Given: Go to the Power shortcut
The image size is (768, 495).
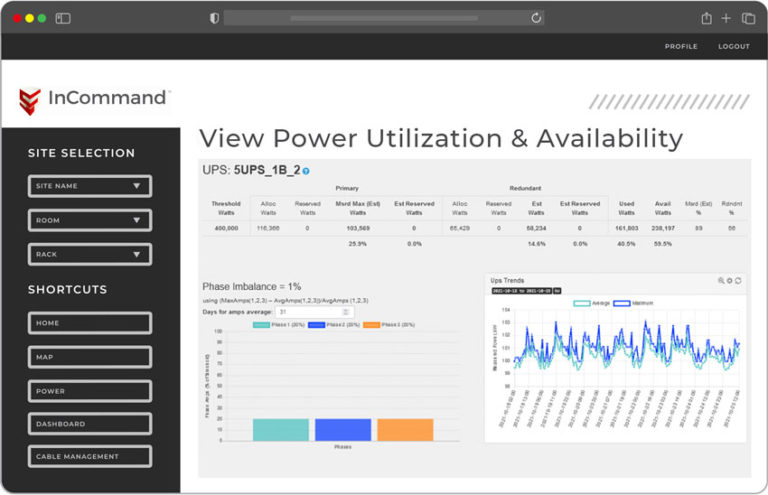Looking at the screenshot, I should tap(90, 391).
